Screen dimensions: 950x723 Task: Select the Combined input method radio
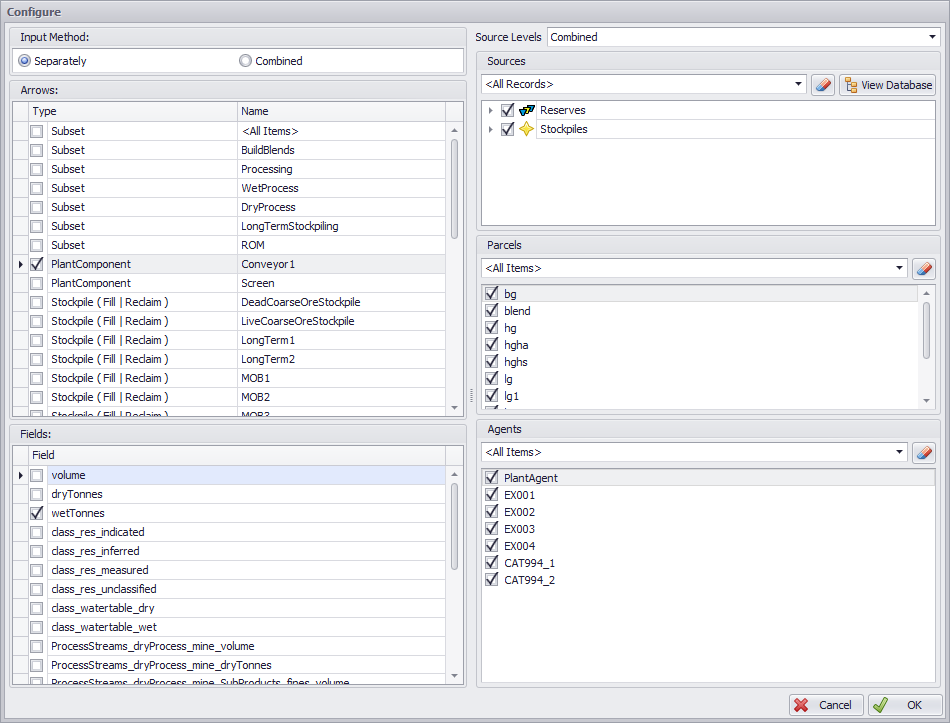[246, 61]
